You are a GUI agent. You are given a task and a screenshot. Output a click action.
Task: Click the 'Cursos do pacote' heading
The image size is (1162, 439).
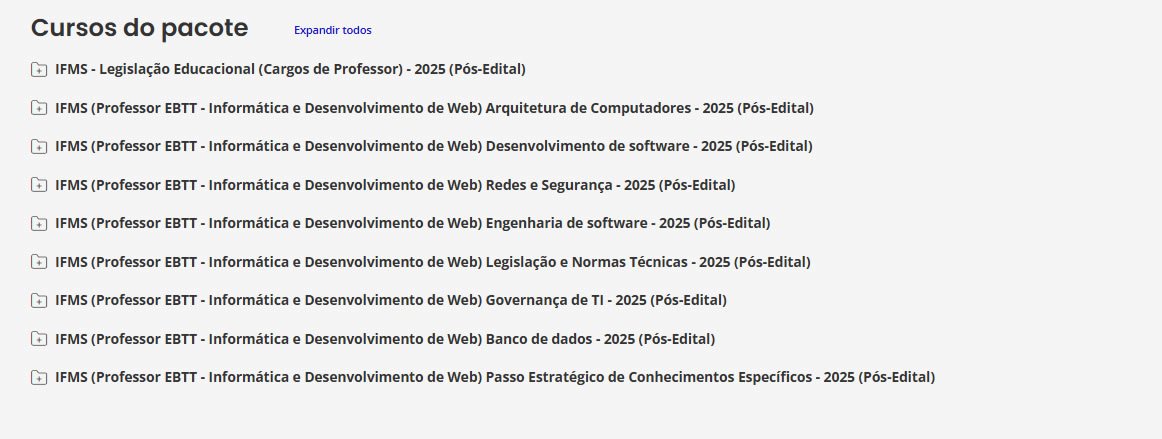[x=140, y=28]
